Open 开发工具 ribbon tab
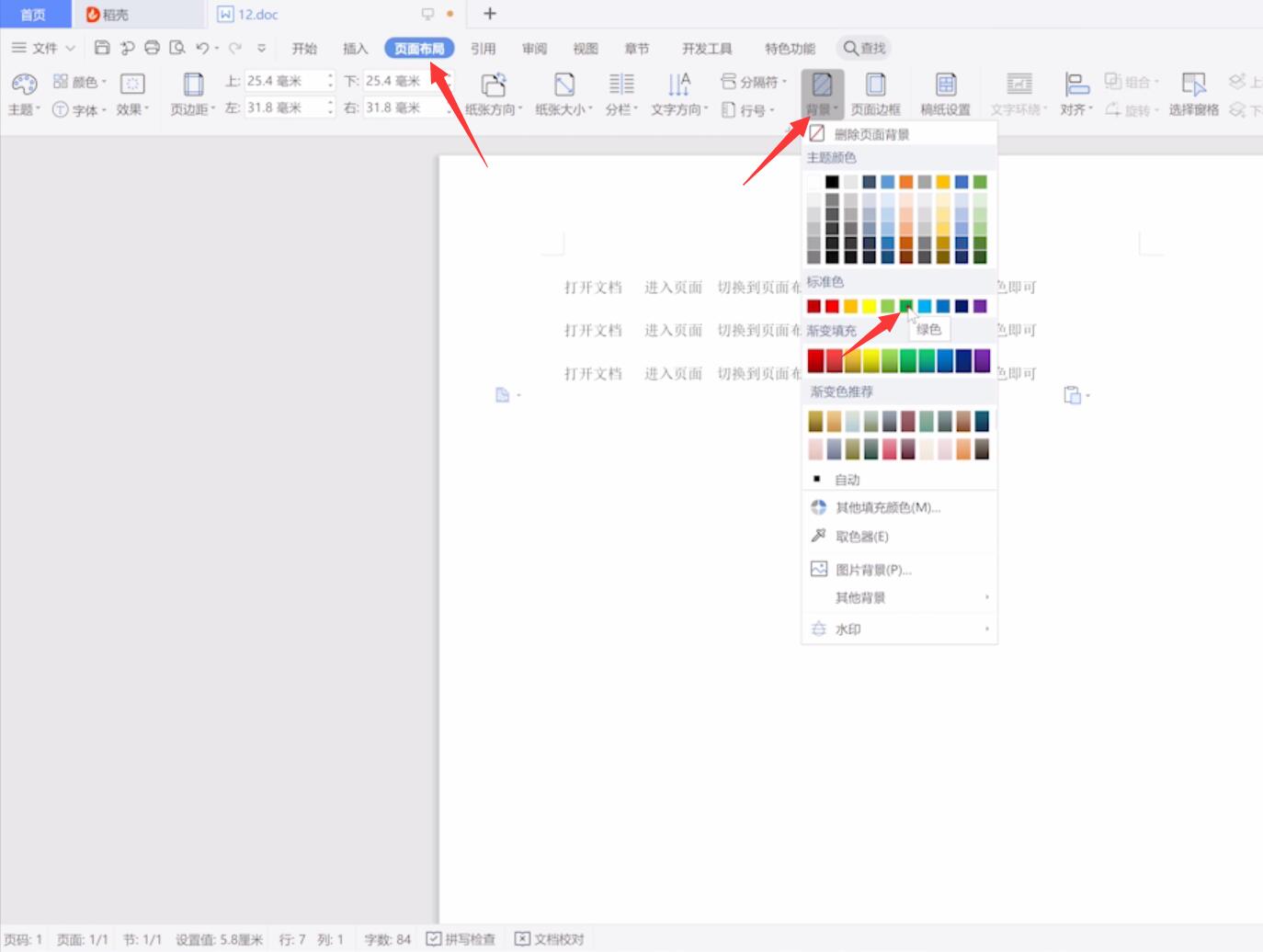 pos(707,49)
